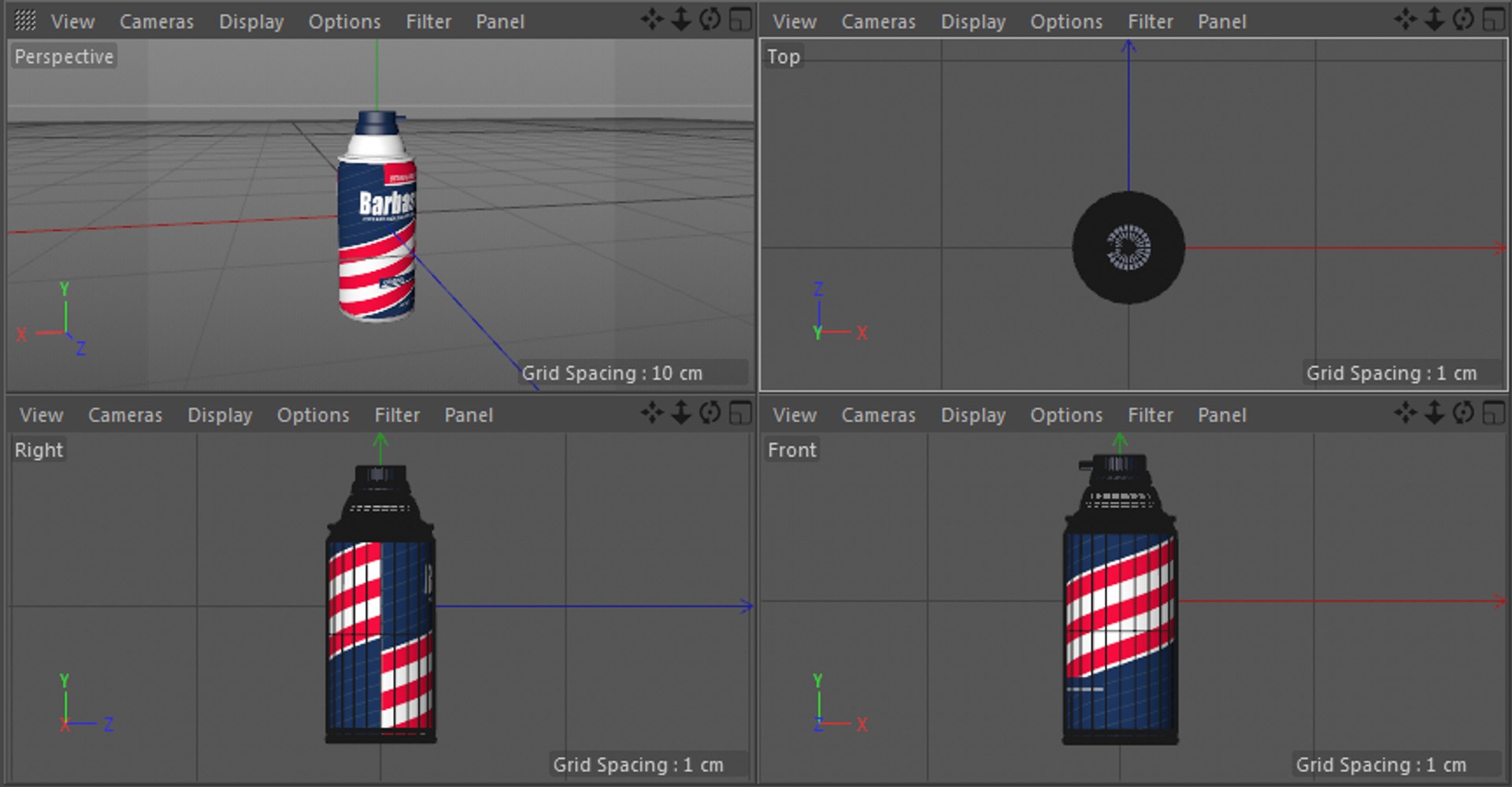Click the Front viewport move camera icon
This screenshot has width=1512, height=787.
click(x=1406, y=412)
